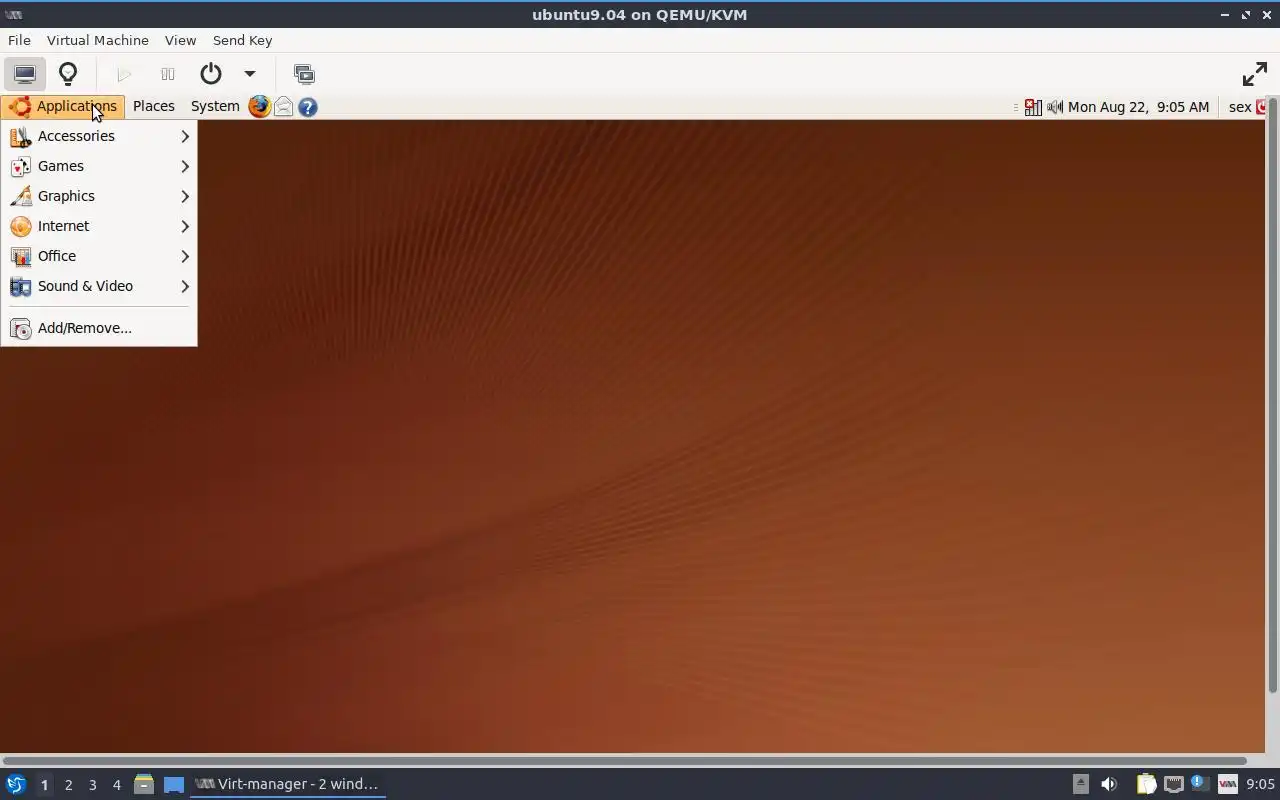Open the host application launcher
Image resolution: width=1280 pixels, height=800 pixels.
coord(16,784)
